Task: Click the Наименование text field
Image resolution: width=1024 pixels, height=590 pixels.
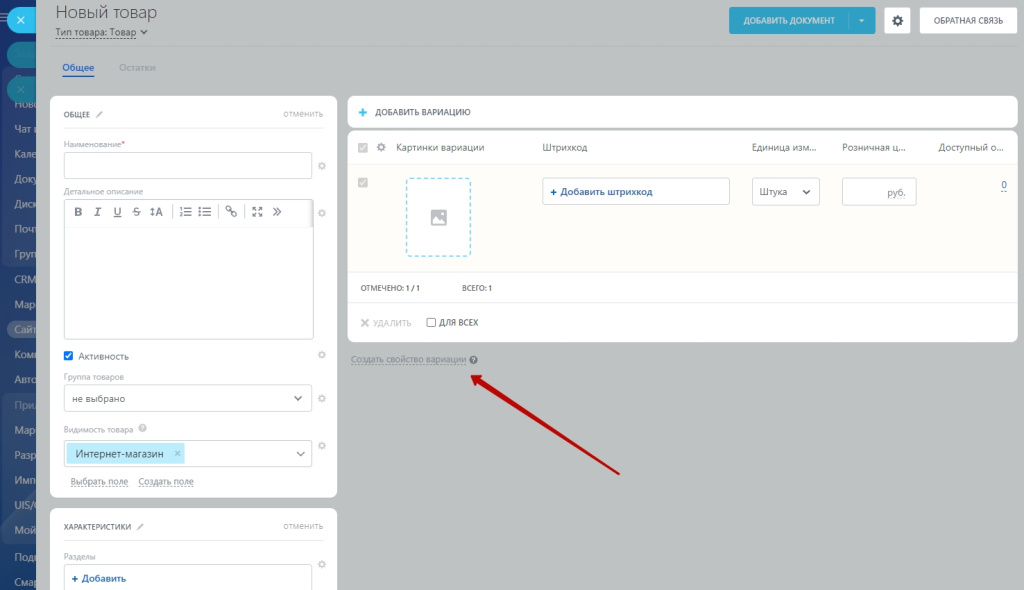Action: tap(188, 165)
